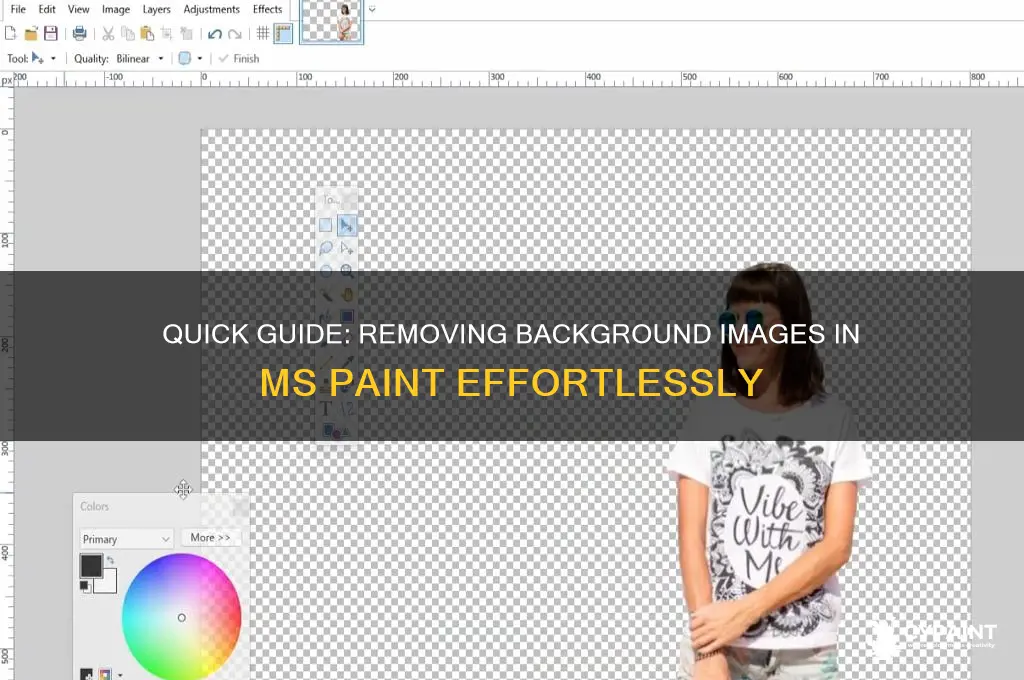This screenshot has height=680, width=1024.
Task: Pick a hue on the color wheel
Action: [182, 617]
